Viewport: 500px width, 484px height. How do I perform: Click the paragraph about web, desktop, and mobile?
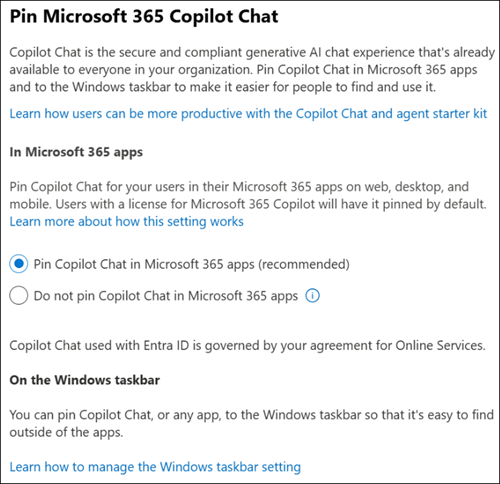[x=248, y=196]
